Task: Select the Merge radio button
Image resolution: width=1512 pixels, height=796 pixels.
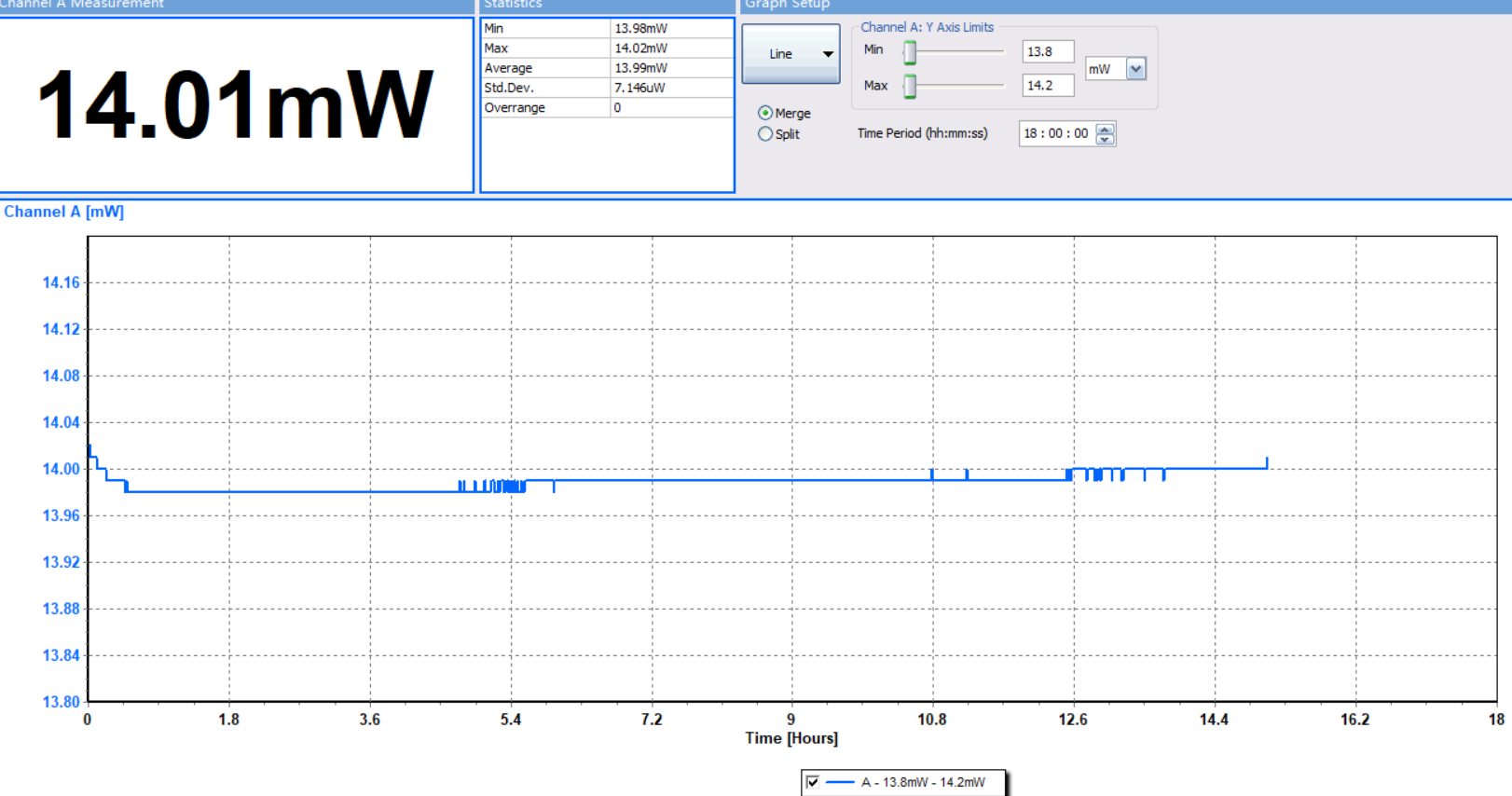Action: pyautogui.click(x=765, y=113)
